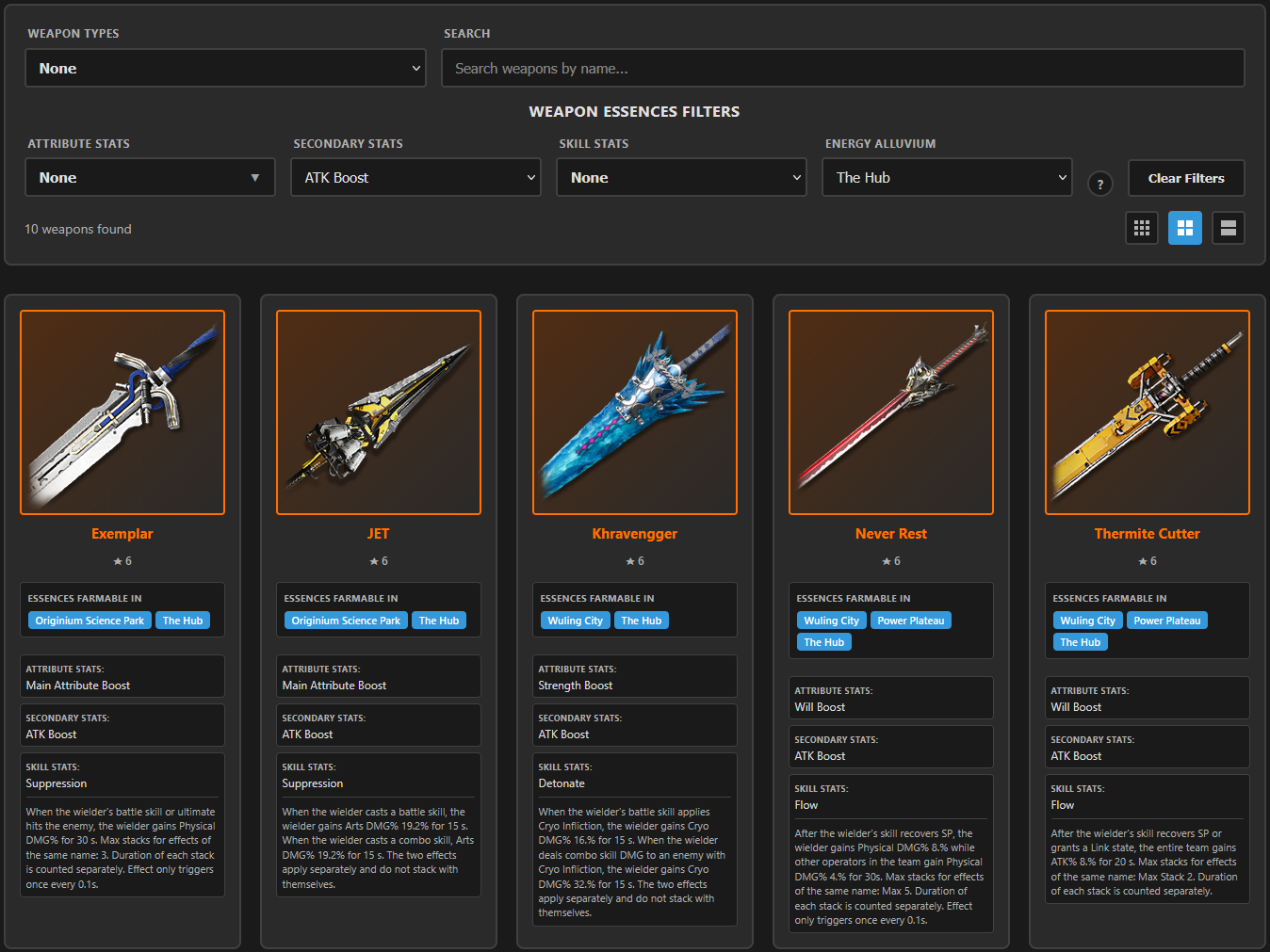Click Main Attribute Boost on JET card

point(334,686)
